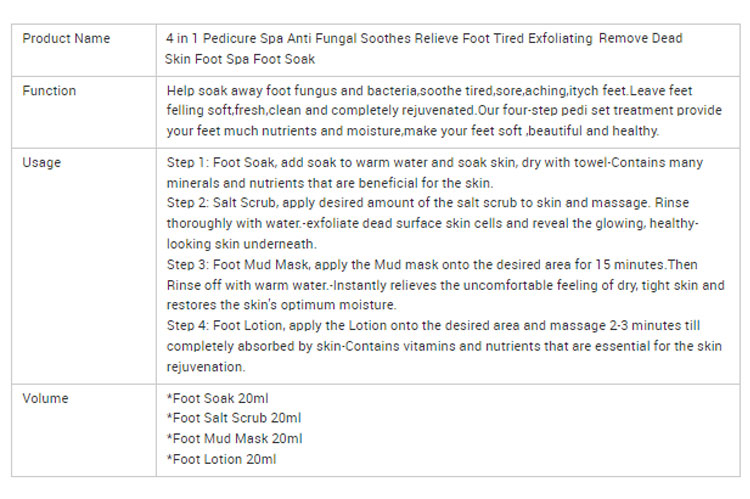
Task: Click the "Skin Foot Spa Foot Soak" line
Action: click(240, 60)
